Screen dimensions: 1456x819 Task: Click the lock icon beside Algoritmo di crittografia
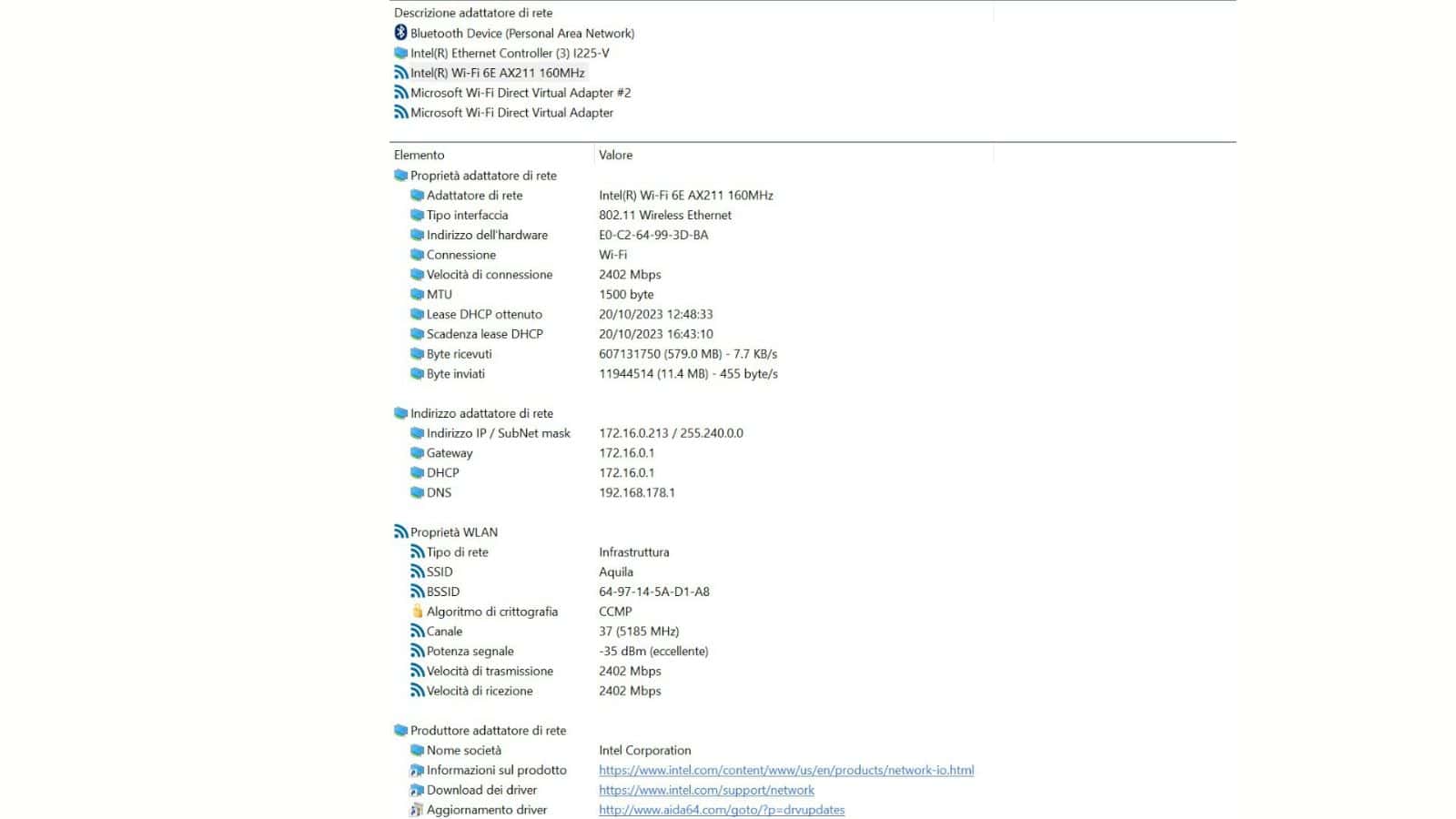click(417, 612)
